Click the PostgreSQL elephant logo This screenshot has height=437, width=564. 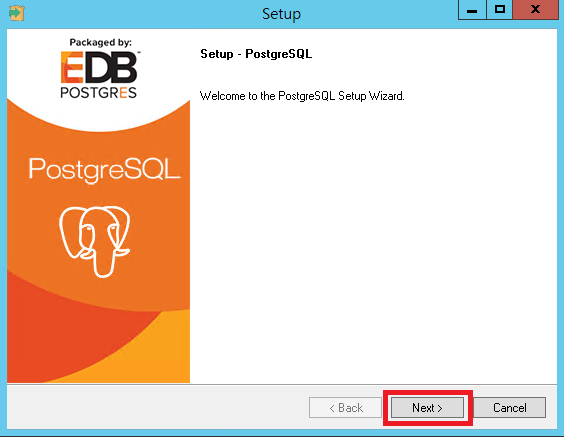pos(95,241)
